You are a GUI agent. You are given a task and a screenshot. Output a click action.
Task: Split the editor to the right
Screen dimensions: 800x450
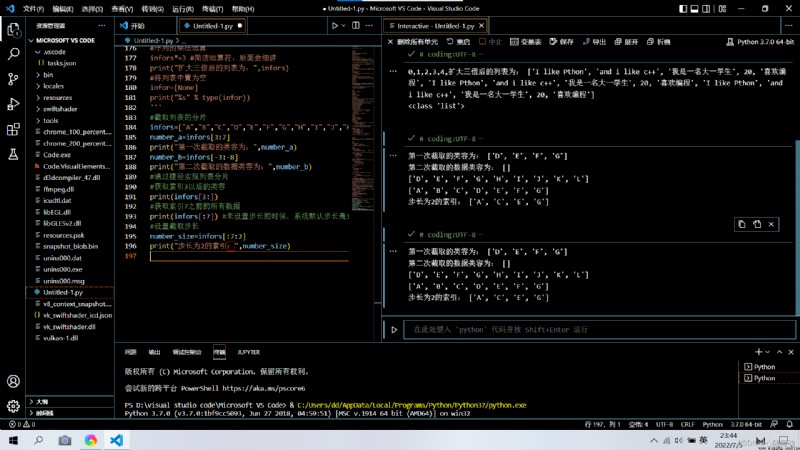(356, 26)
